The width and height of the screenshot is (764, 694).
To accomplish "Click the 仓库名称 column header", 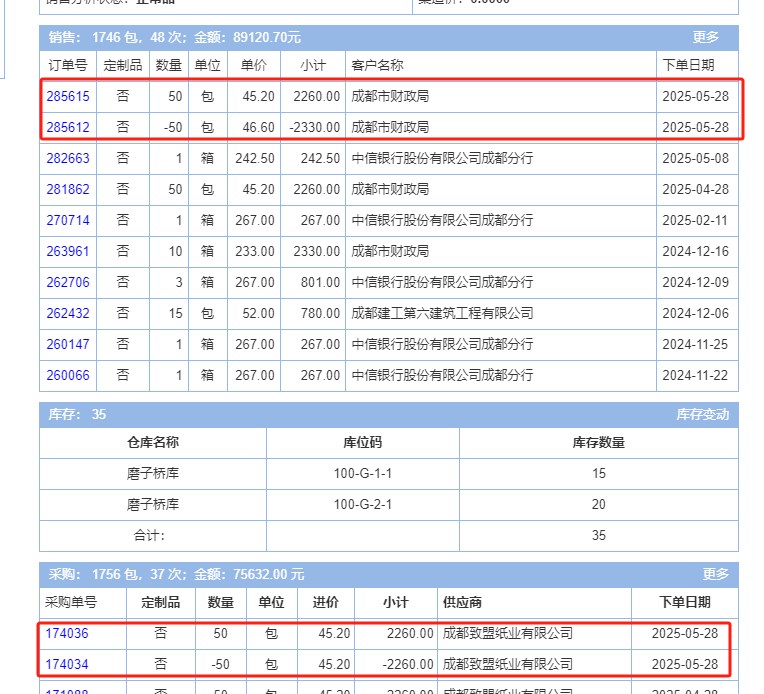I will (x=153, y=443).
